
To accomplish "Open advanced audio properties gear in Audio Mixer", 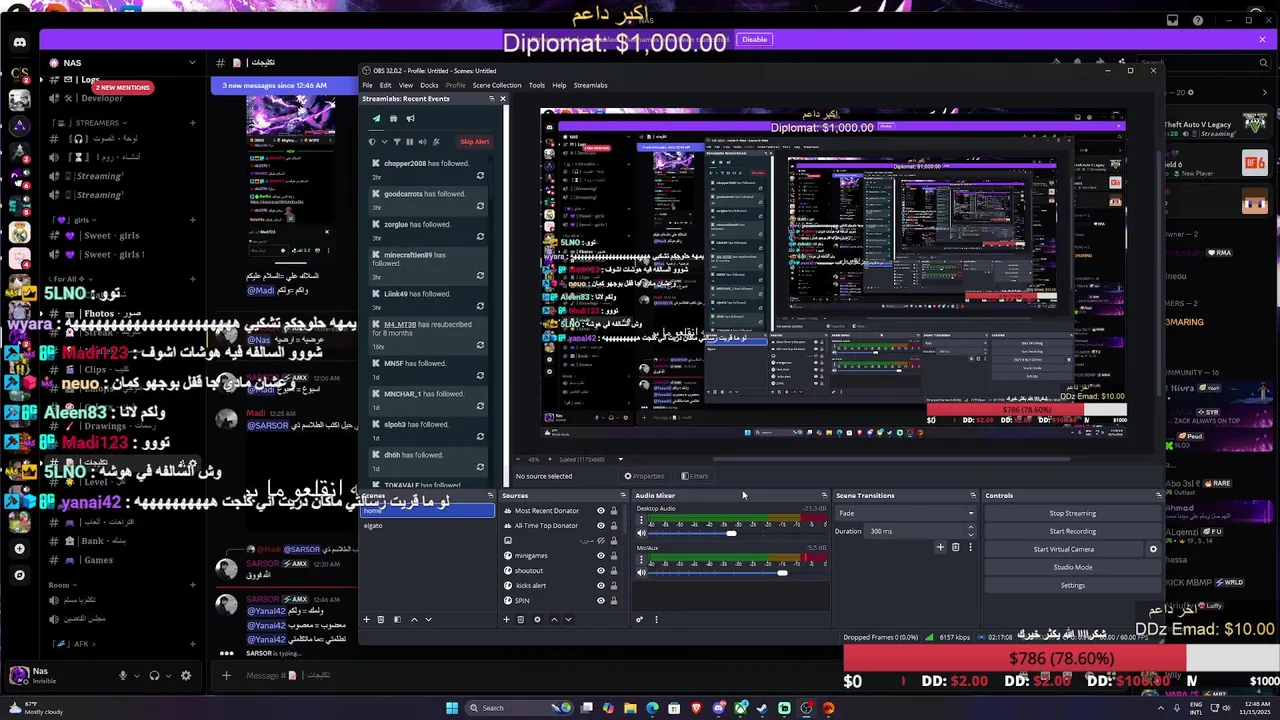I will pos(639,619).
